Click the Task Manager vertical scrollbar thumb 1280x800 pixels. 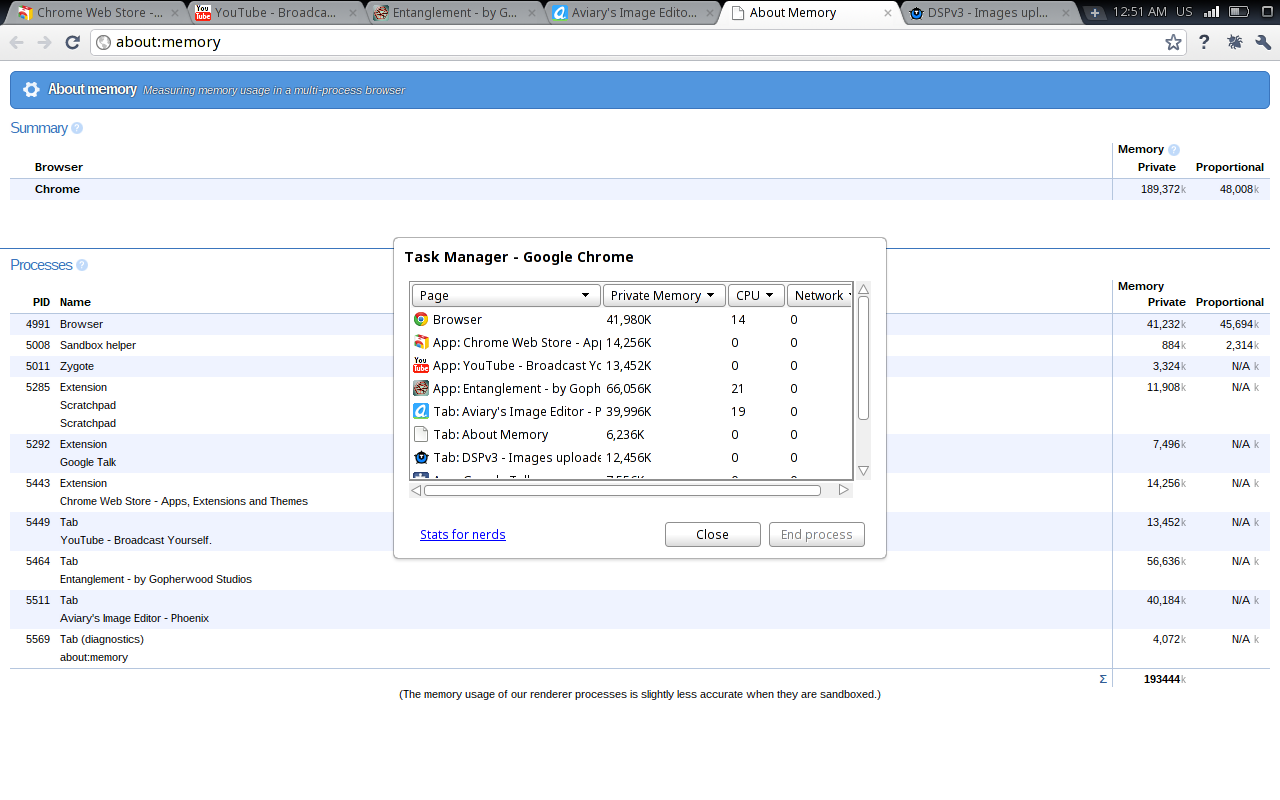coord(864,358)
